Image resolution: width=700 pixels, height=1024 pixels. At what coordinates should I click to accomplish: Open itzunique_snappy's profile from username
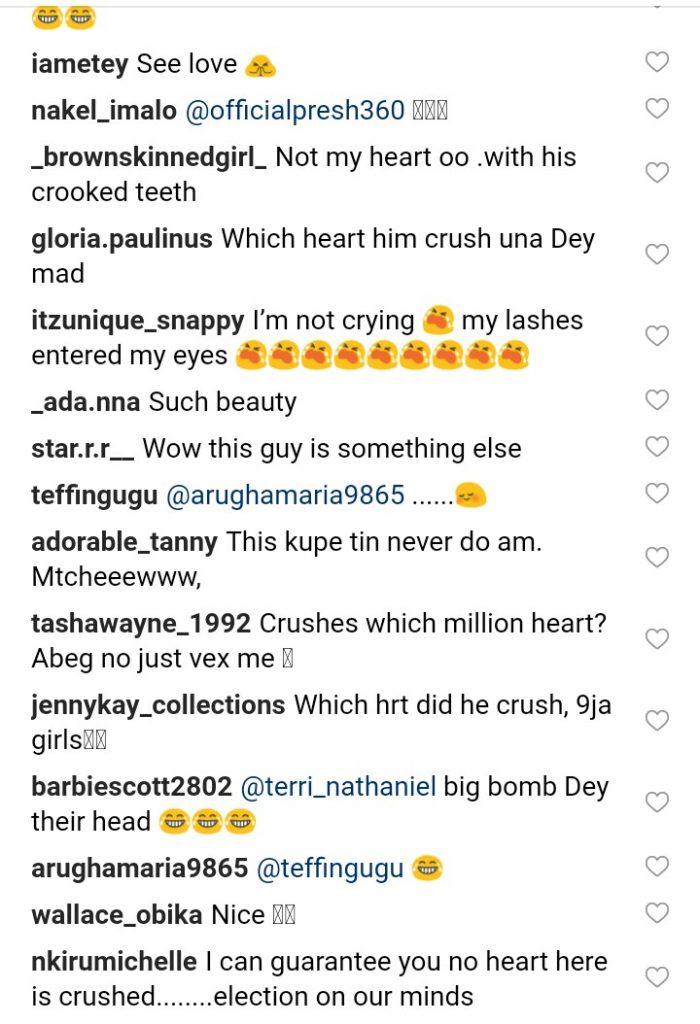click(137, 322)
